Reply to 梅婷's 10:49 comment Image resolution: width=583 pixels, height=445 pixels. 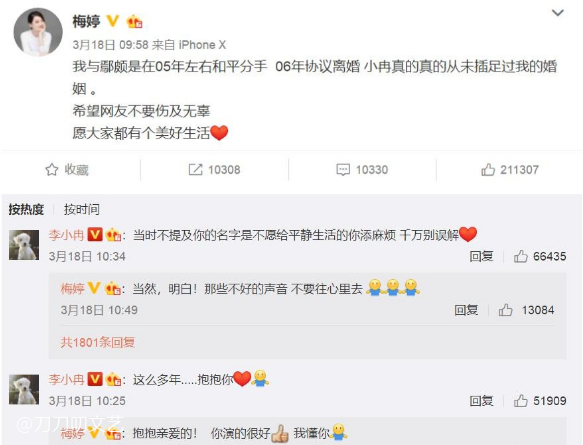click(466, 310)
